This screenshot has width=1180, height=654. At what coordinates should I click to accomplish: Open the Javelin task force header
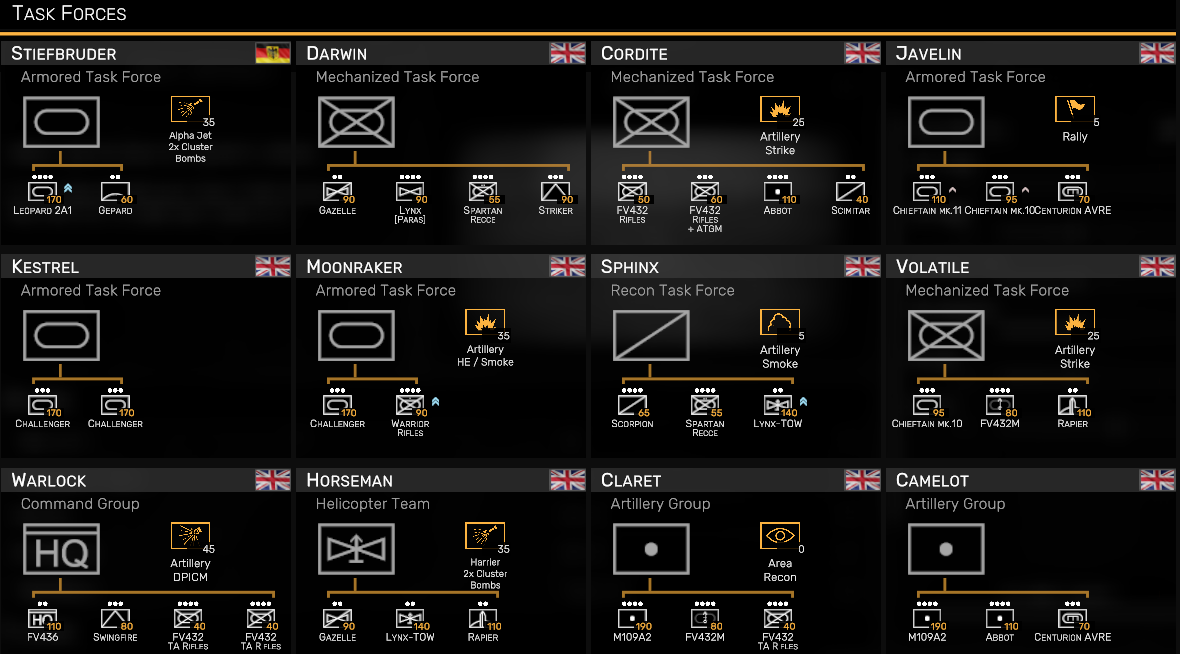1032,53
